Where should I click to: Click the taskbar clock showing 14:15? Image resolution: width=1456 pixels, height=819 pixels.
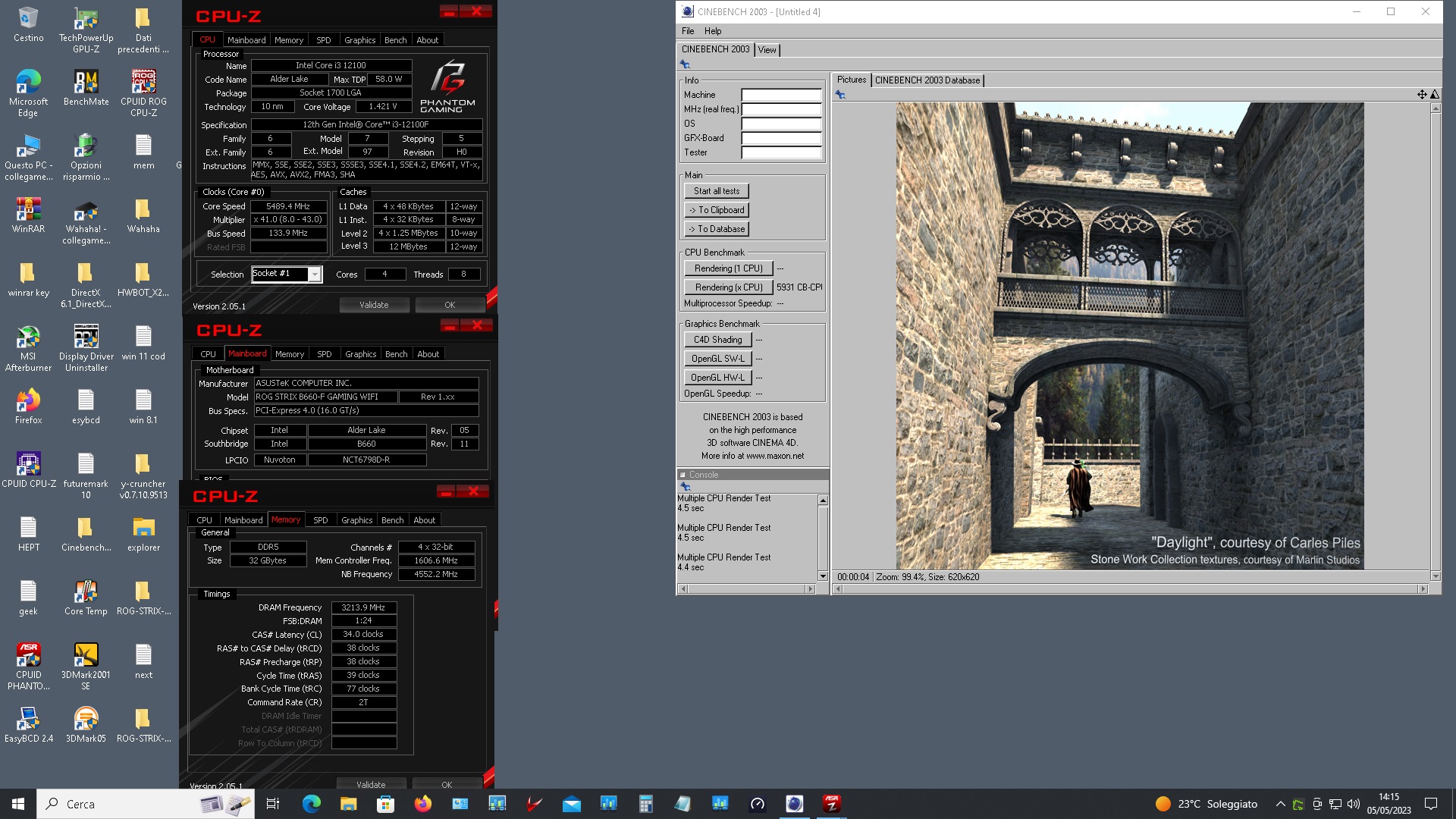coord(1389,804)
